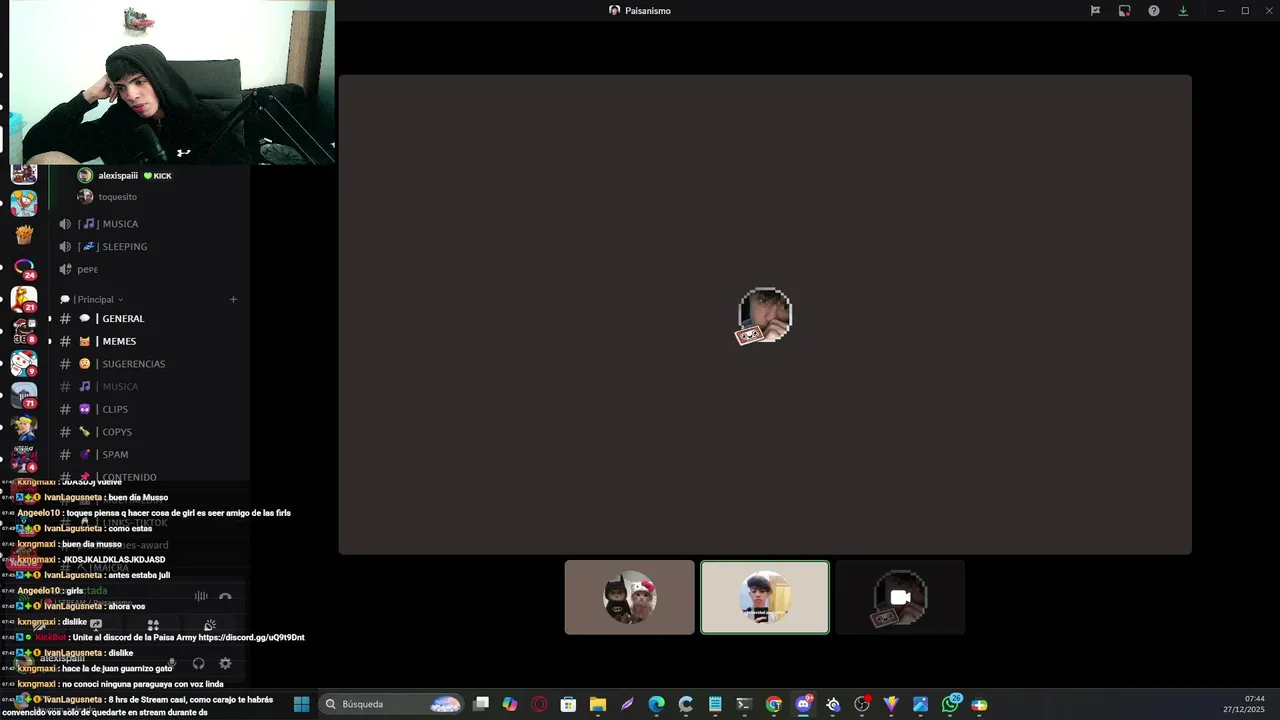Toggle the headphones deafen button
The width and height of the screenshot is (1280, 720).
coord(198,663)
